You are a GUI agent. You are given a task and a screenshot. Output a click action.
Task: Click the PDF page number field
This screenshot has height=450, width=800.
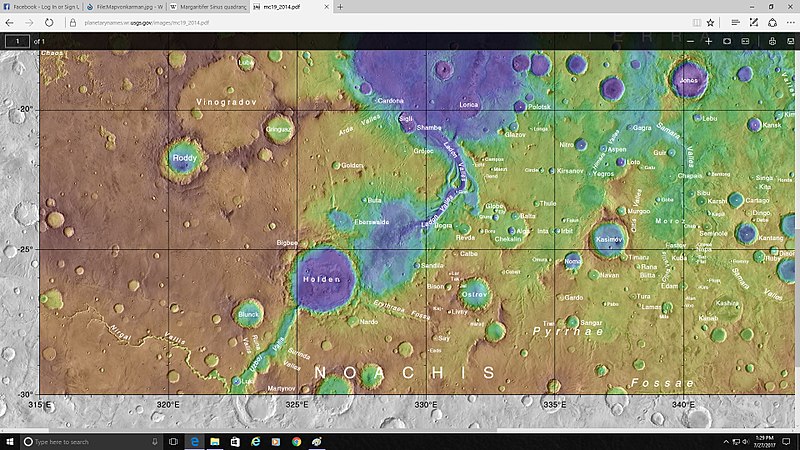(x=17, y=41)
